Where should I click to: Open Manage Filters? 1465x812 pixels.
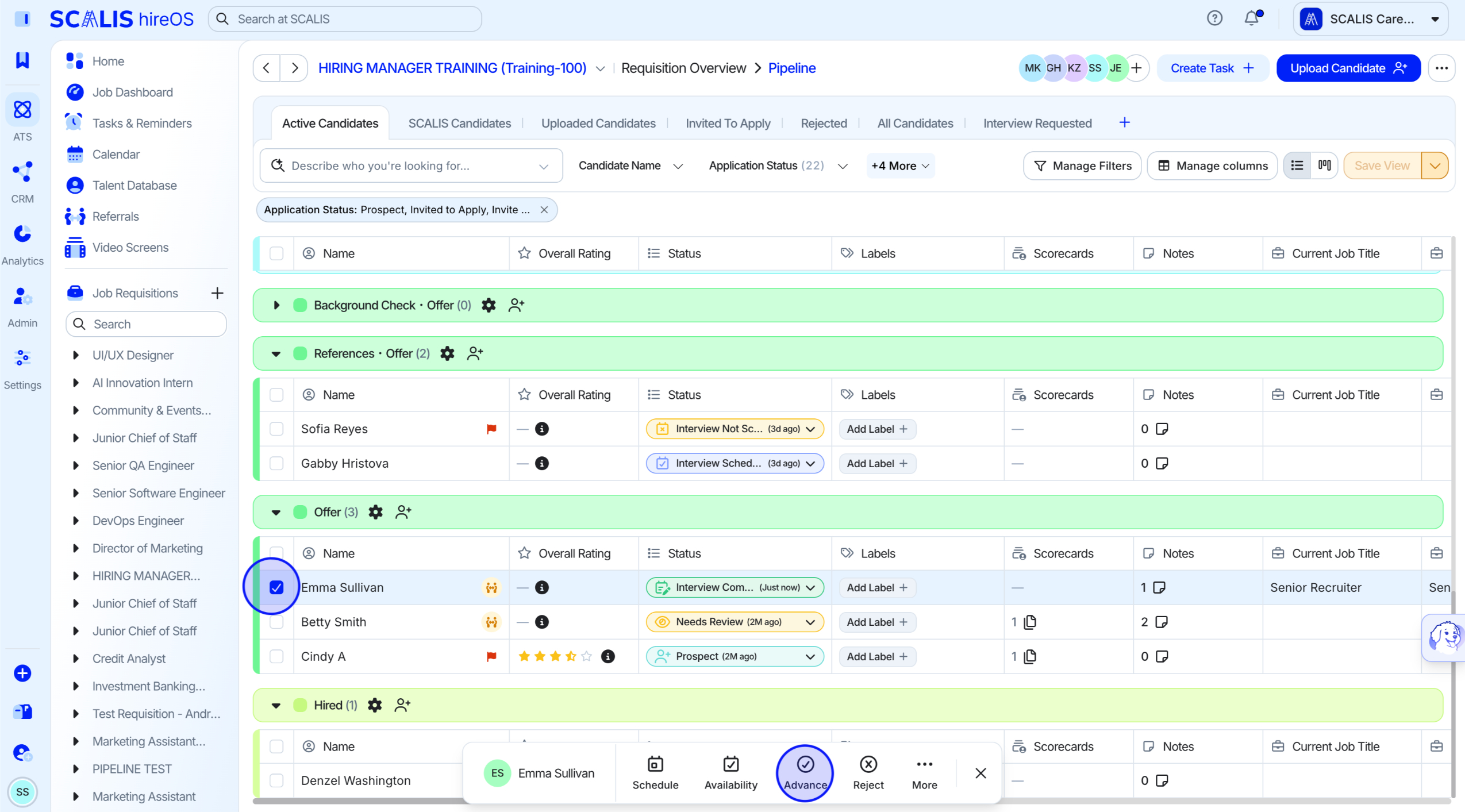1082,166
